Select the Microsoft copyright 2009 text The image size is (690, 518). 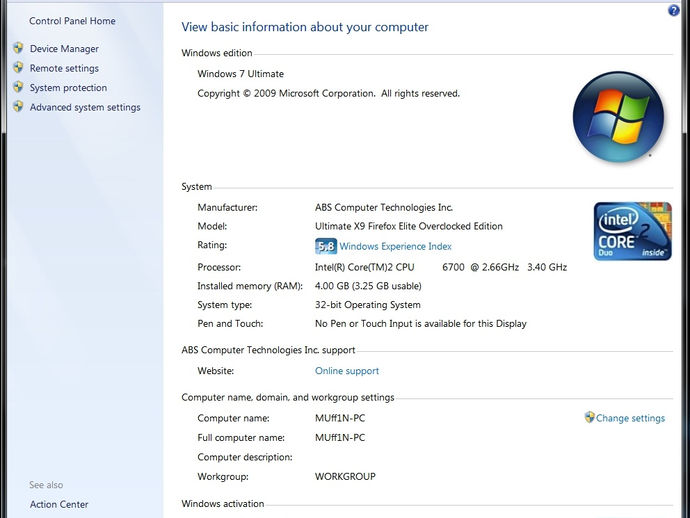[x=329, y=94]
